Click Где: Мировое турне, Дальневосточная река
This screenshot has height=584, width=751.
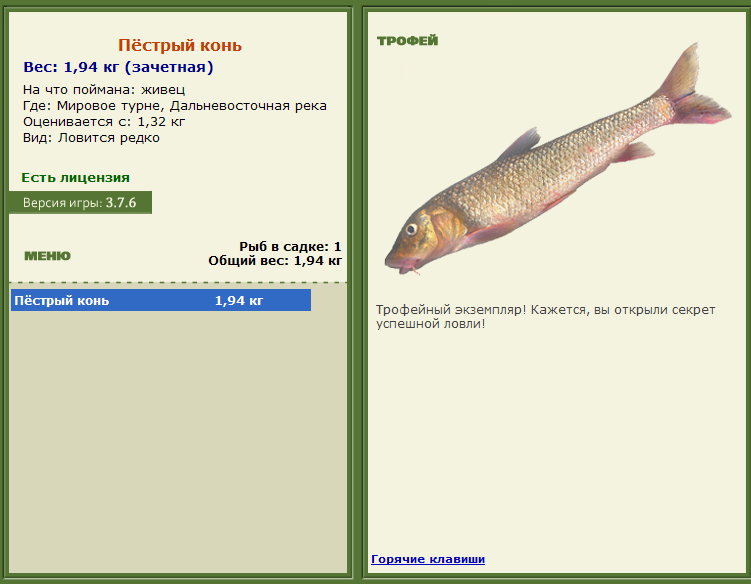(x=175, y=106)
